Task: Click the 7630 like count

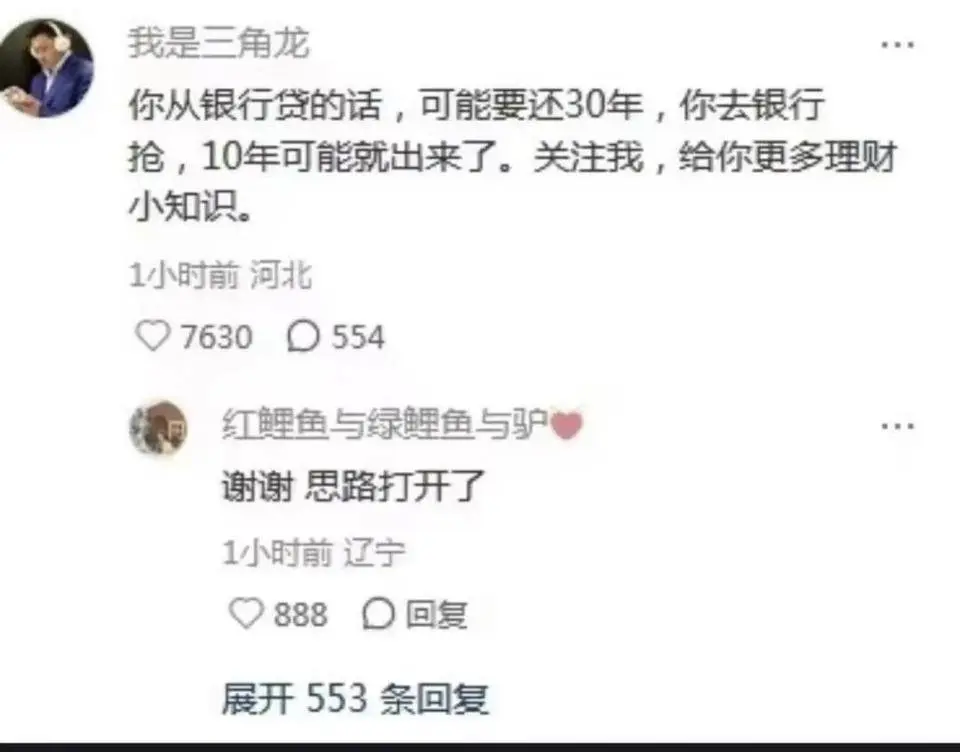Action: click(217, 337)
